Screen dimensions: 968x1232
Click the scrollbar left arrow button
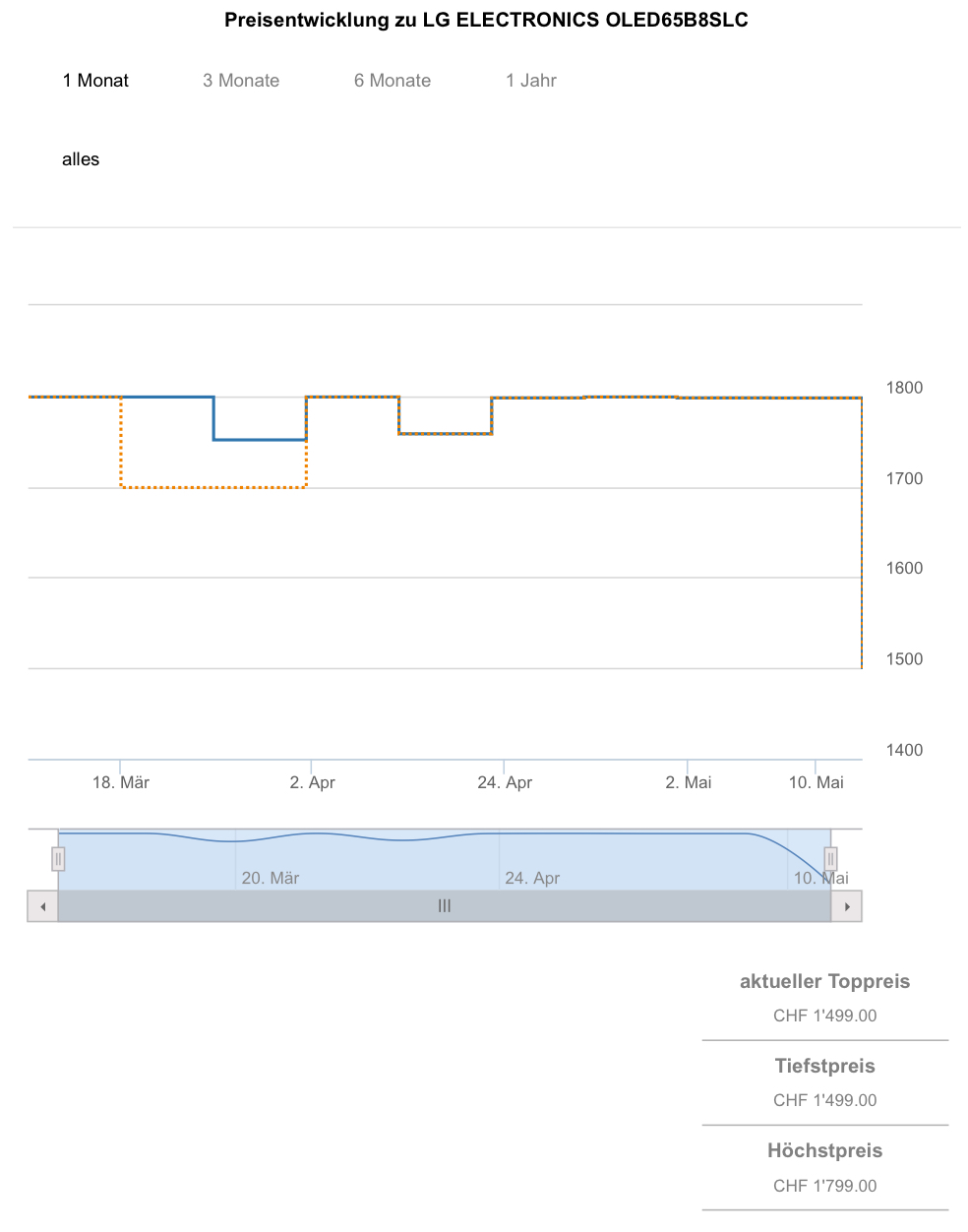[42, 906]
